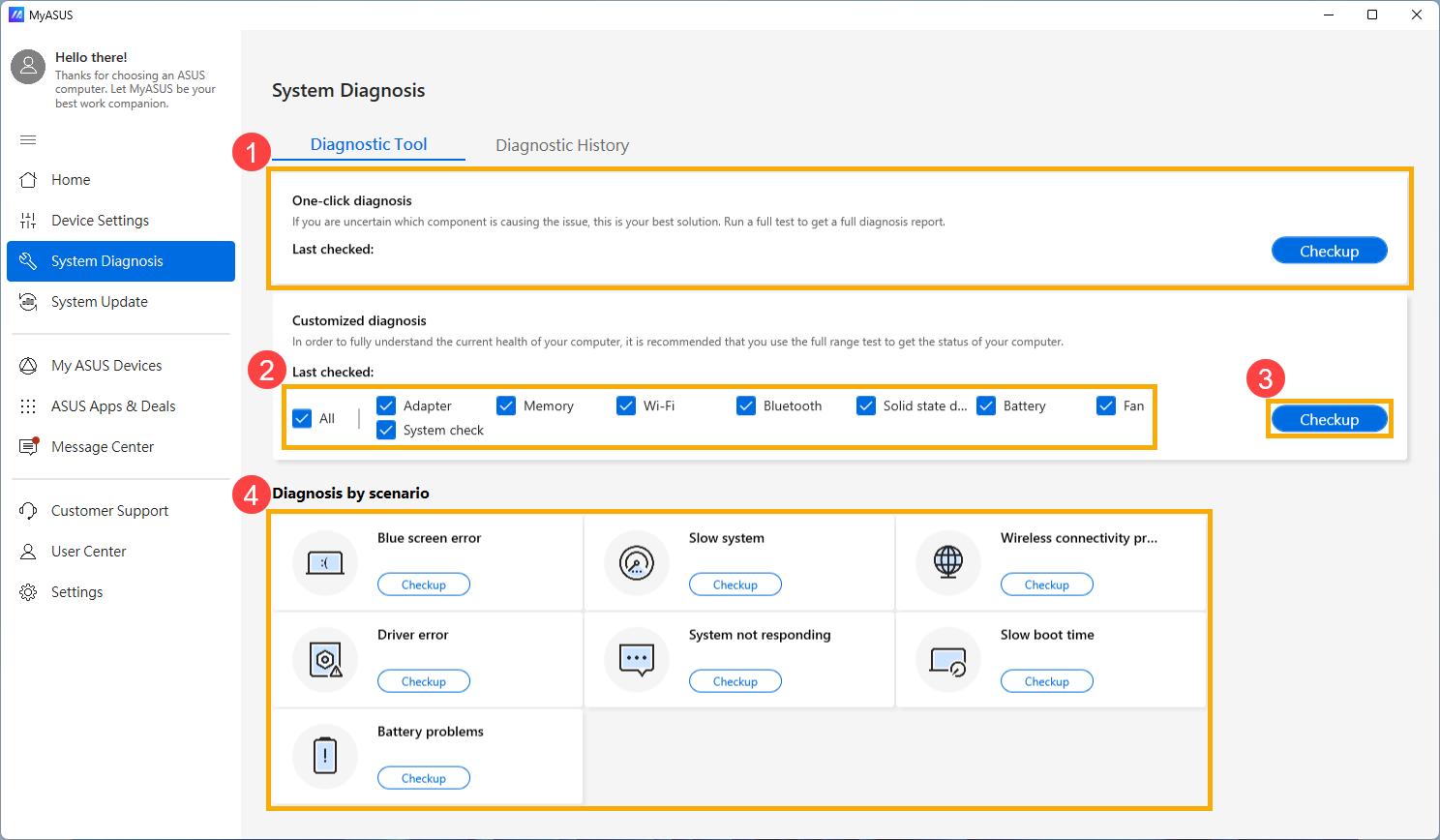Click the System Update icon
1440x840 pixels.
click(28, 302)
